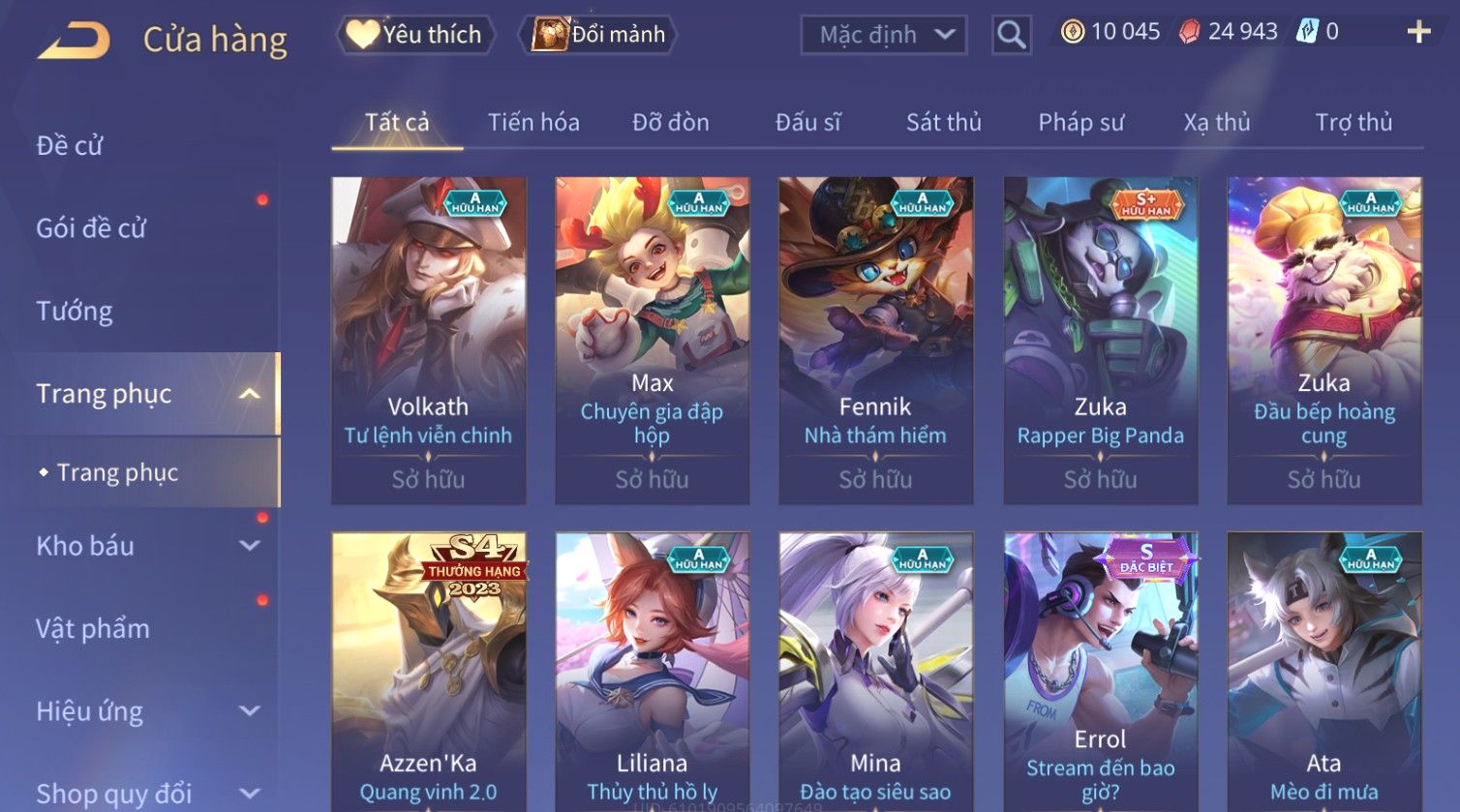
Task: Open the search magnifier icon
Action: click(1011, 35)
